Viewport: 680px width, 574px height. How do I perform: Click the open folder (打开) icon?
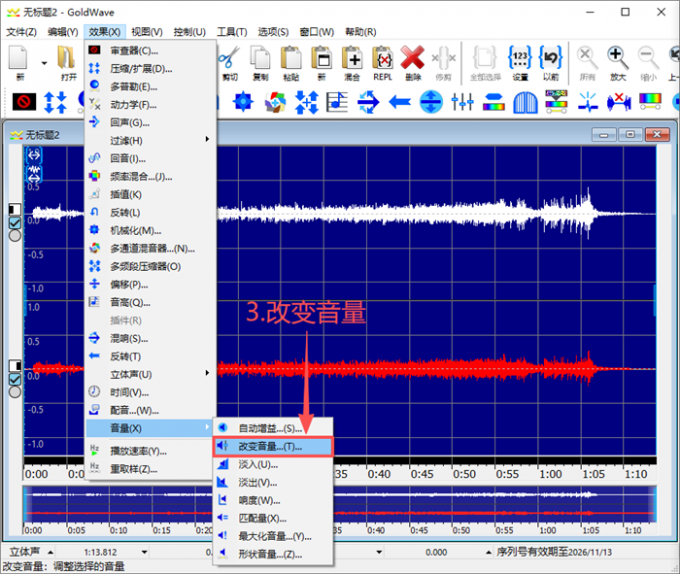click(x=67, y=58)
